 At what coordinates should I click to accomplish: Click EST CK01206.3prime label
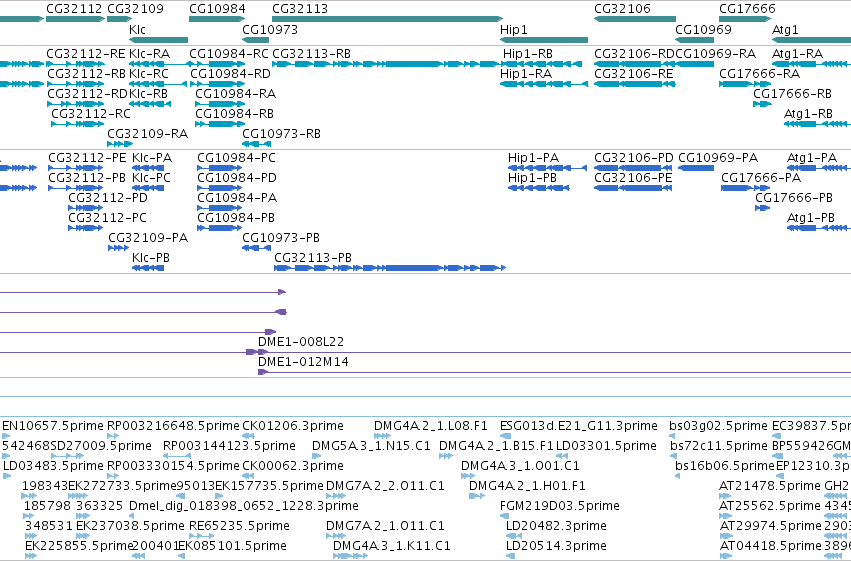[293, 426]
